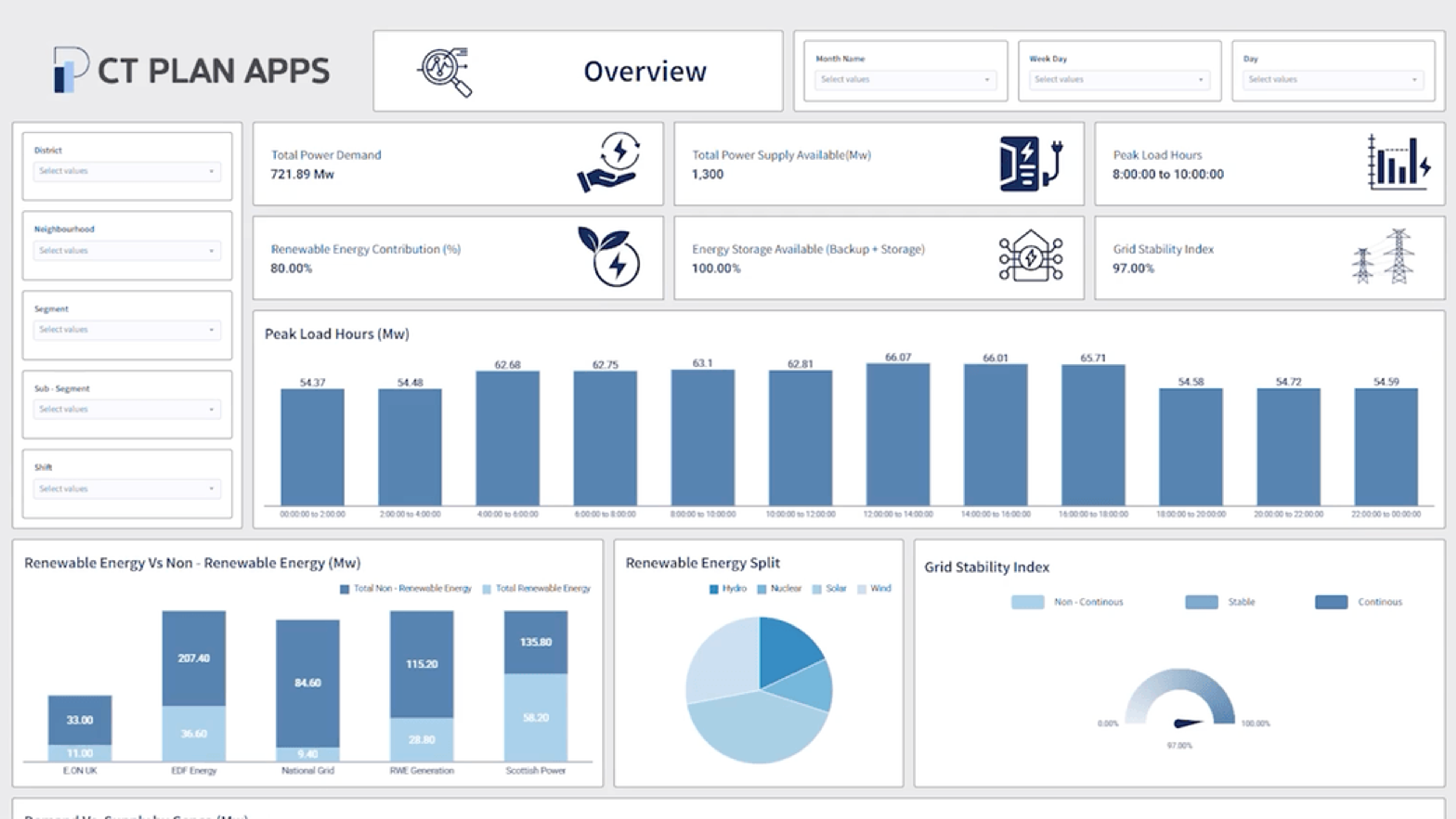1456x819 pixels.
Task: Click the 8:00:00 to 10:00:00 peak value
Action: (1168, 174)
